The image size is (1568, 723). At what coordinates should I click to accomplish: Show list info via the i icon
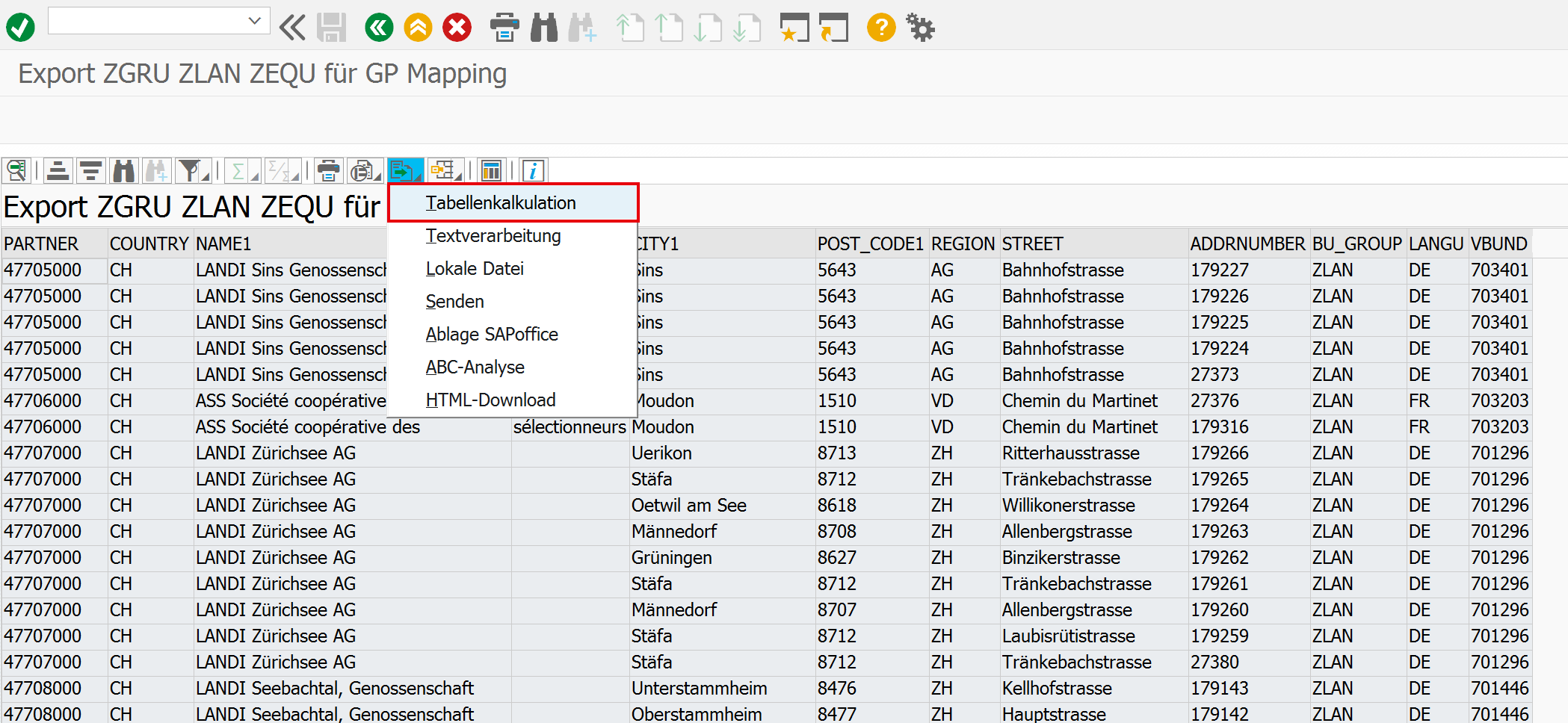tap(532, 170)
